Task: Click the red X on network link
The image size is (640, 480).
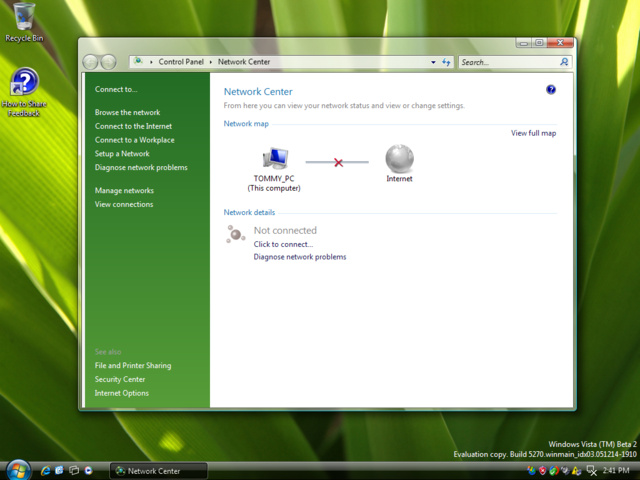Action: click(x=338, y=162)
